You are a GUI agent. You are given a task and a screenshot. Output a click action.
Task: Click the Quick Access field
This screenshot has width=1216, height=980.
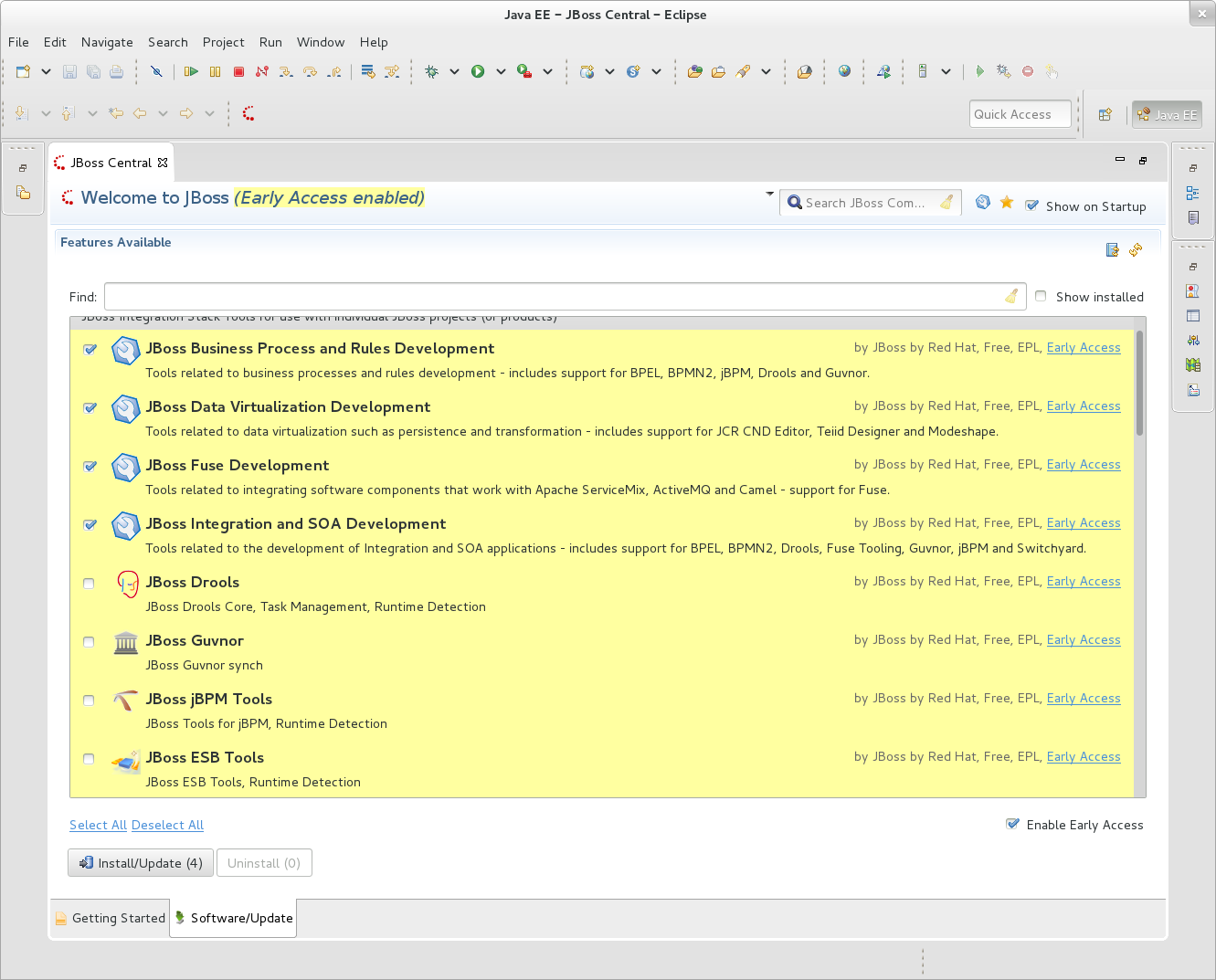[1020, 114]
